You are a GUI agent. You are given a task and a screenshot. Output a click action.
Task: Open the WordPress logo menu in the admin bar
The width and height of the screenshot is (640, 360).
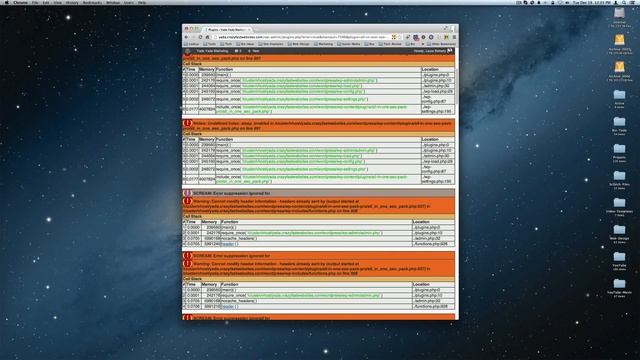tap(187, 51)
